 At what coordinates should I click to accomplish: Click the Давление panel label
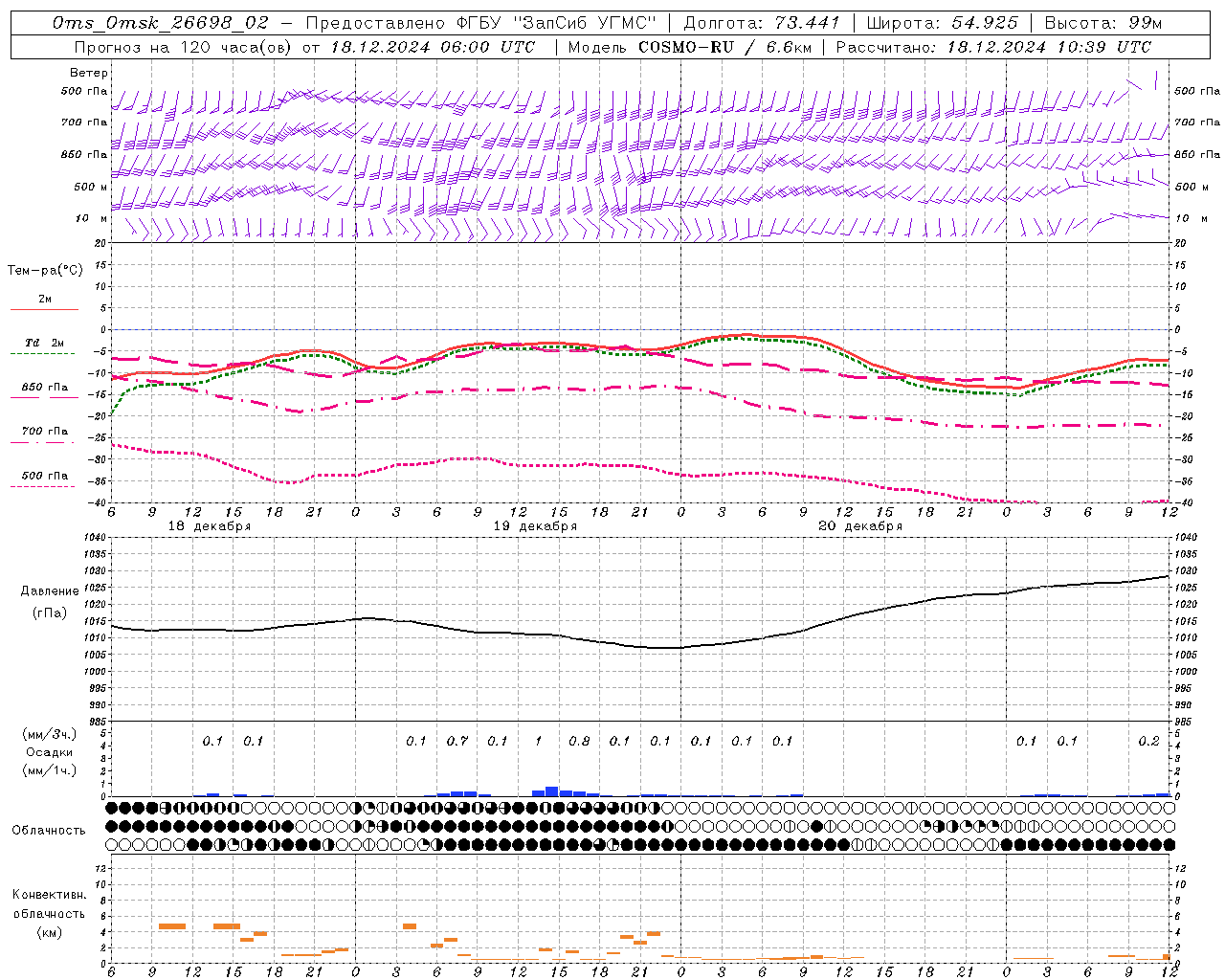[50, 590]
